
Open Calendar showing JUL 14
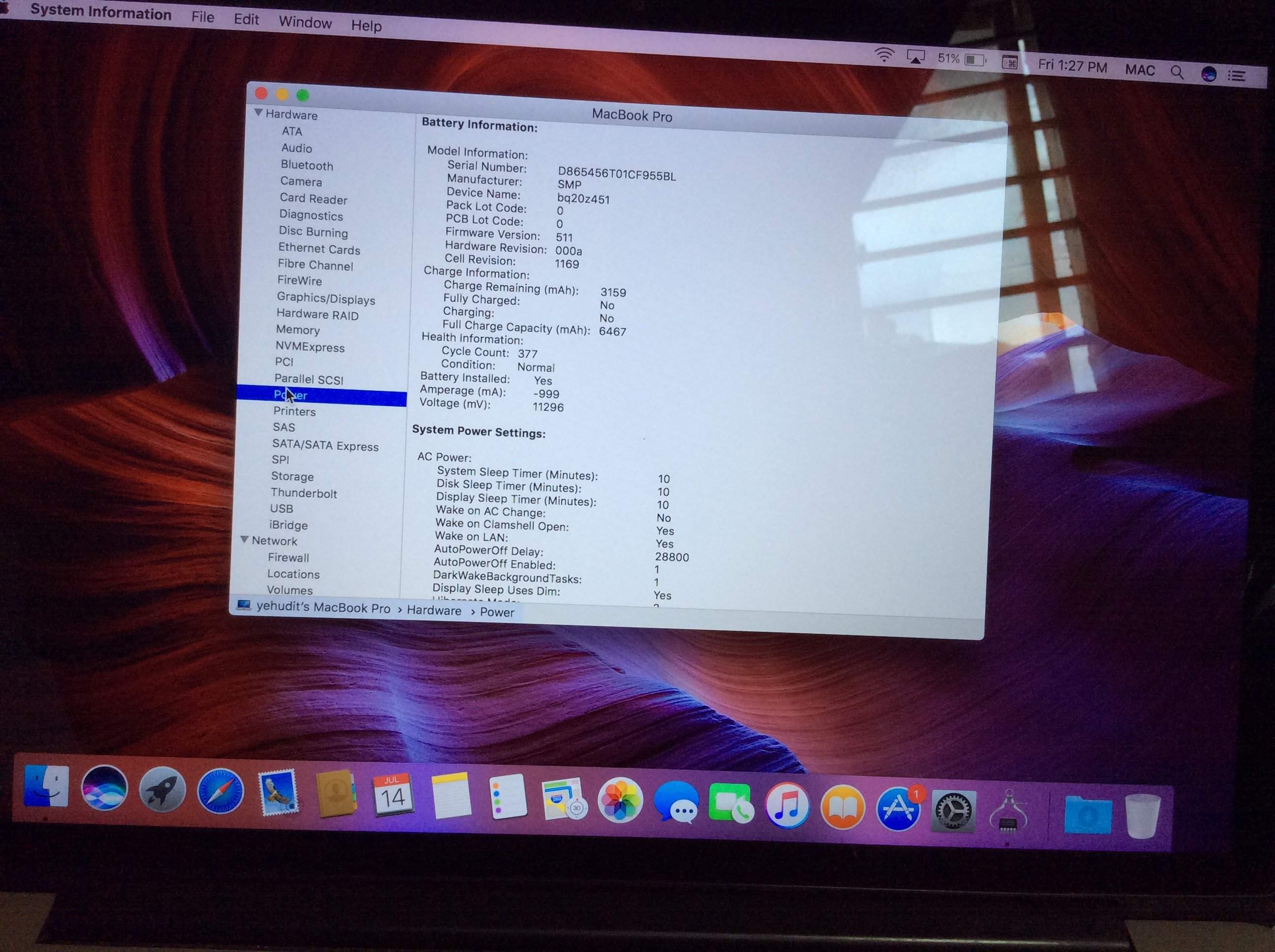[393, 795]
